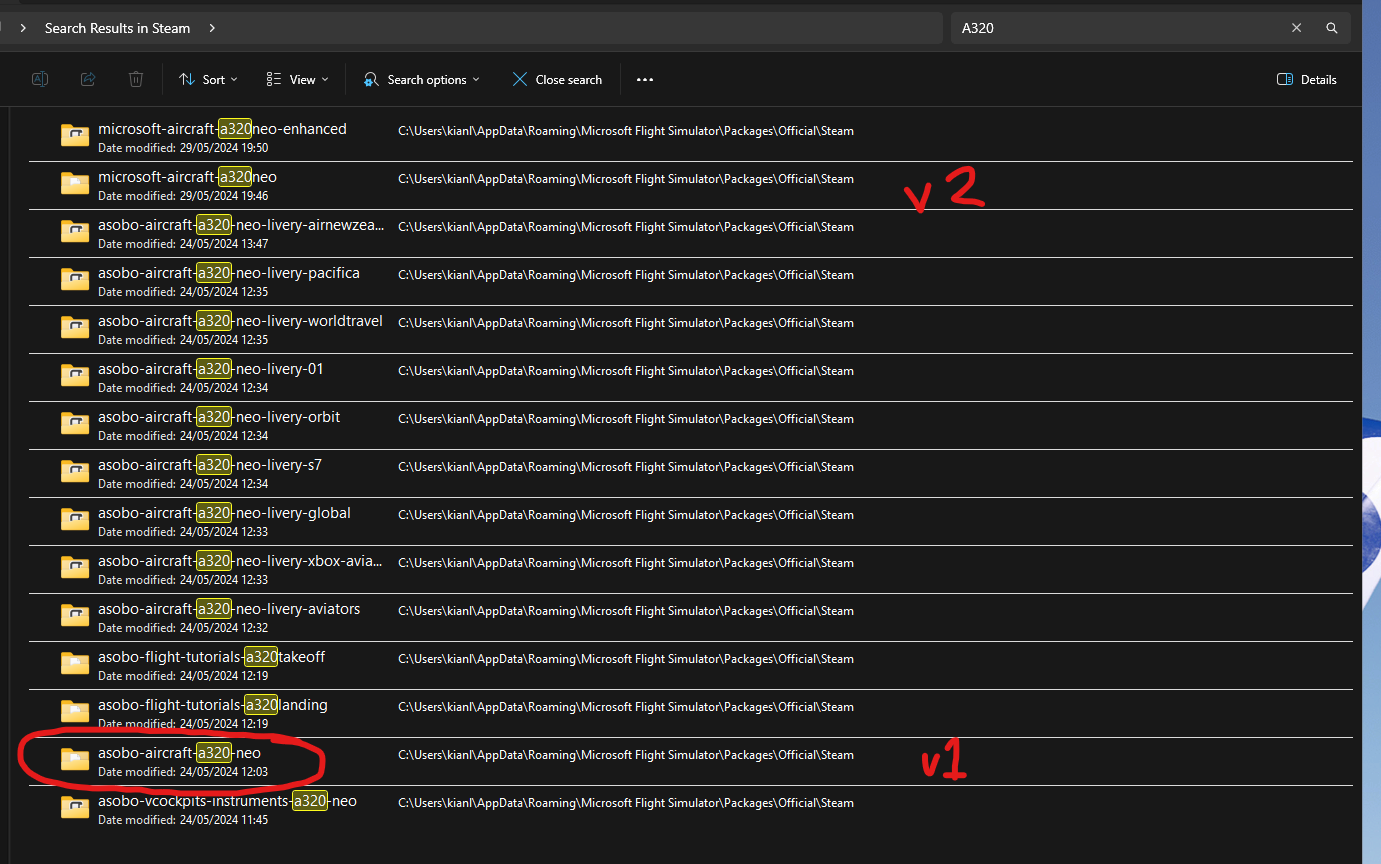Click date modified 29/05/2024 19:50
1381x864 pixels.
tap(183, 148)
